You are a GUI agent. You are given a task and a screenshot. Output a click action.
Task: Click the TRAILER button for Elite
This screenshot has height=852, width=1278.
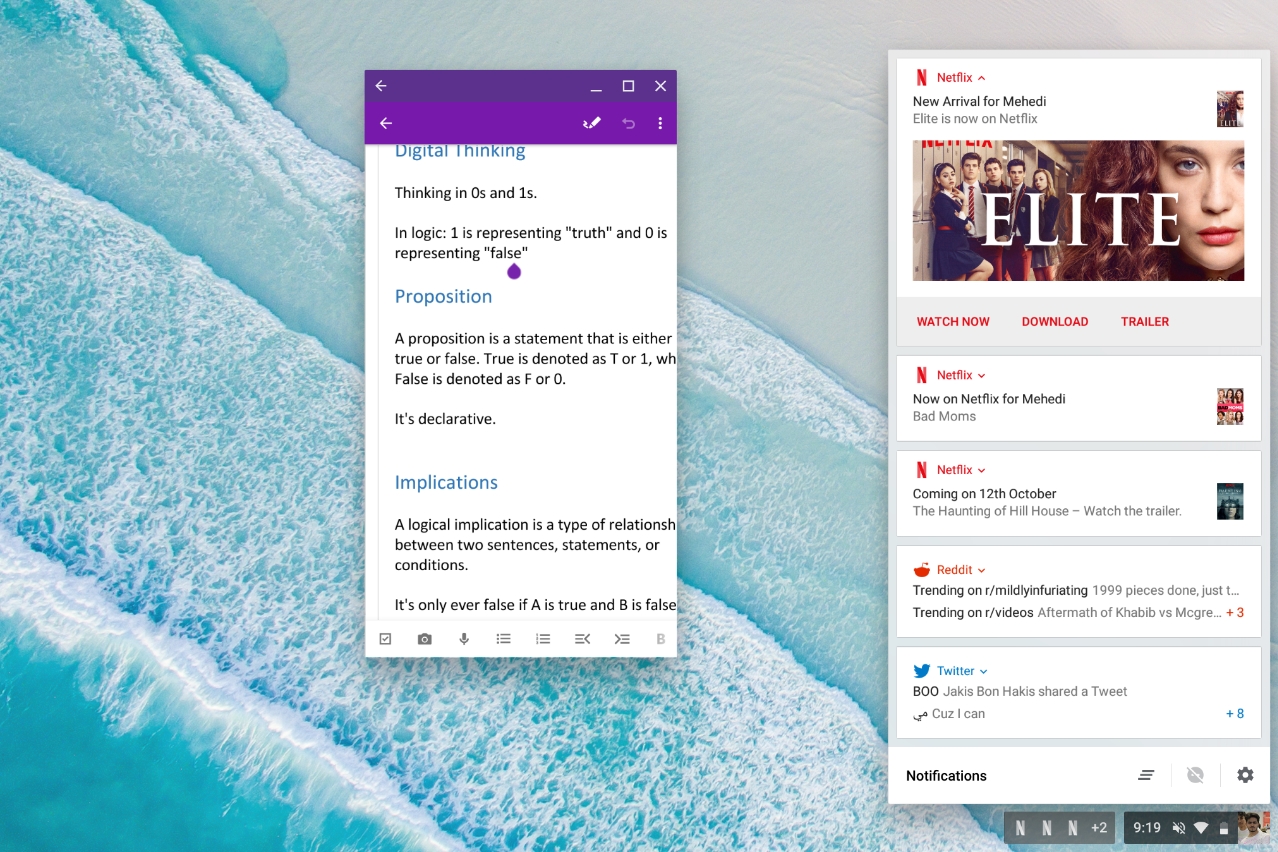pyautogui.click(x=1144, y=322)
